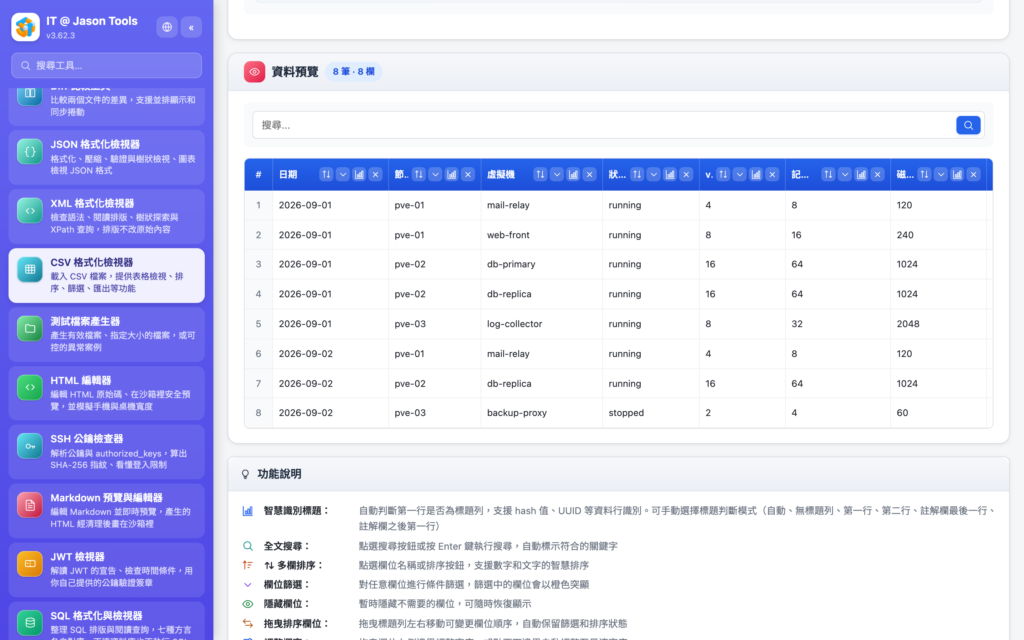Click the IT @ Jason Tools logo
This screenshot has height=640, width=1024.
pyautogui.click(x=25, y=27)
